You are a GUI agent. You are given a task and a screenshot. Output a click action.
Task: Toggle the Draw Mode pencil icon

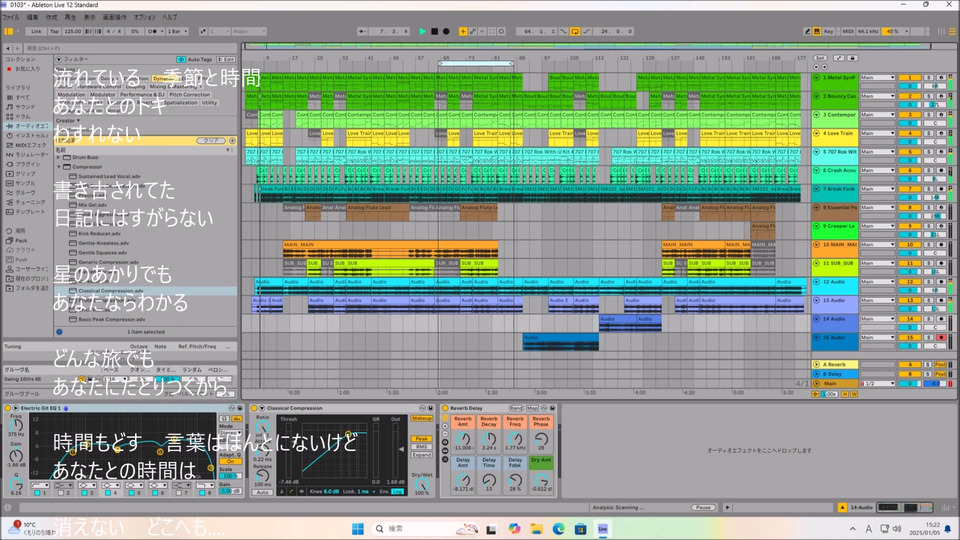coord(807,31)
